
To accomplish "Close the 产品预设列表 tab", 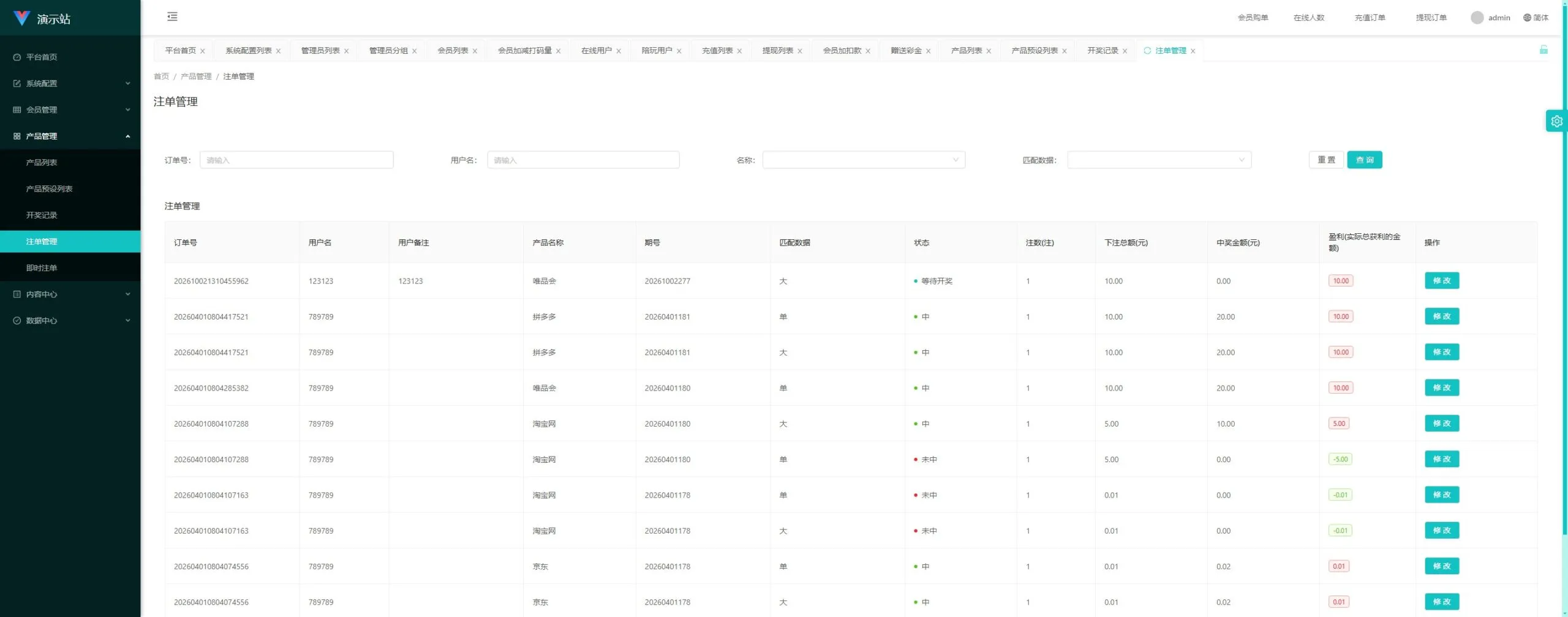I will click(x=1065, y=51).
